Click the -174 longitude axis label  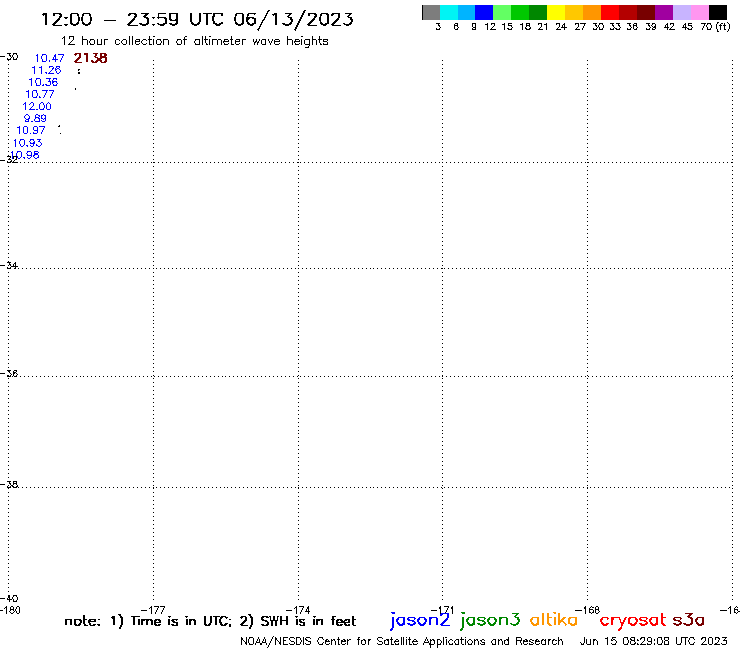(x=298, y=610)
